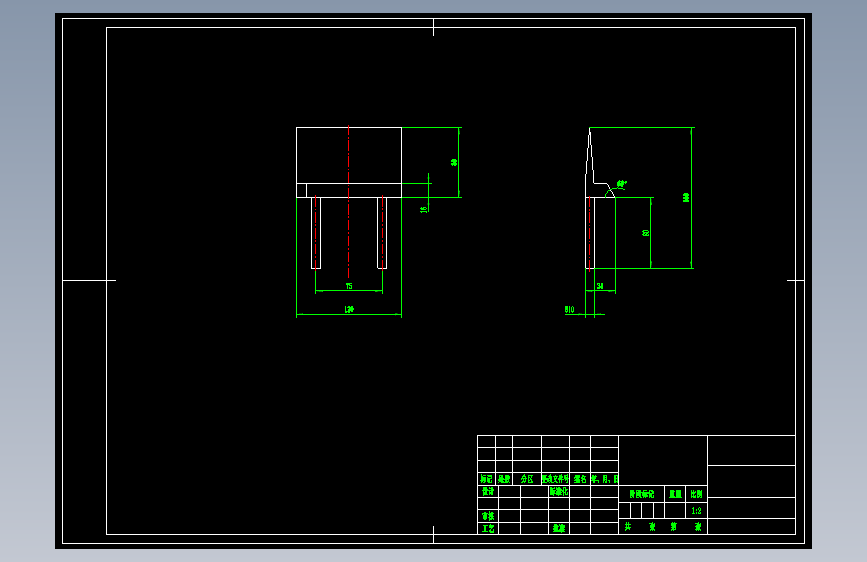Select the bottom overall-width dimension of front view
This screenshot has width=867, height=562.
[x=349, y=310]
